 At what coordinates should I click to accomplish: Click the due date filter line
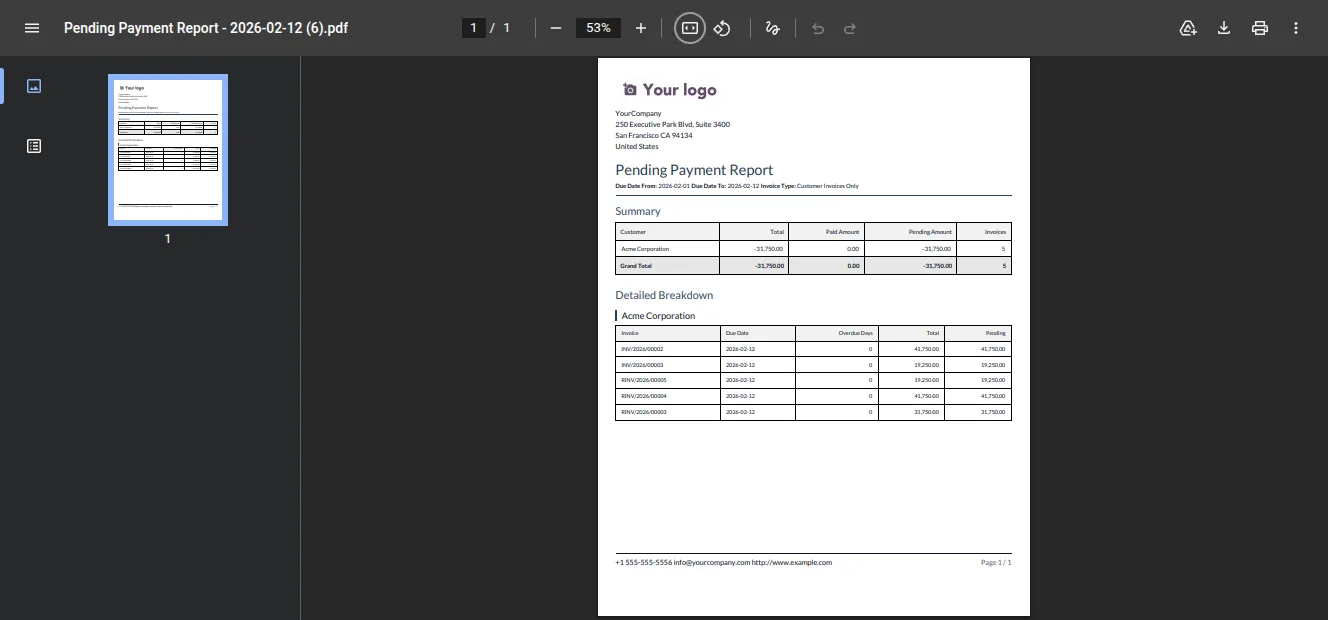coord(737,186)
